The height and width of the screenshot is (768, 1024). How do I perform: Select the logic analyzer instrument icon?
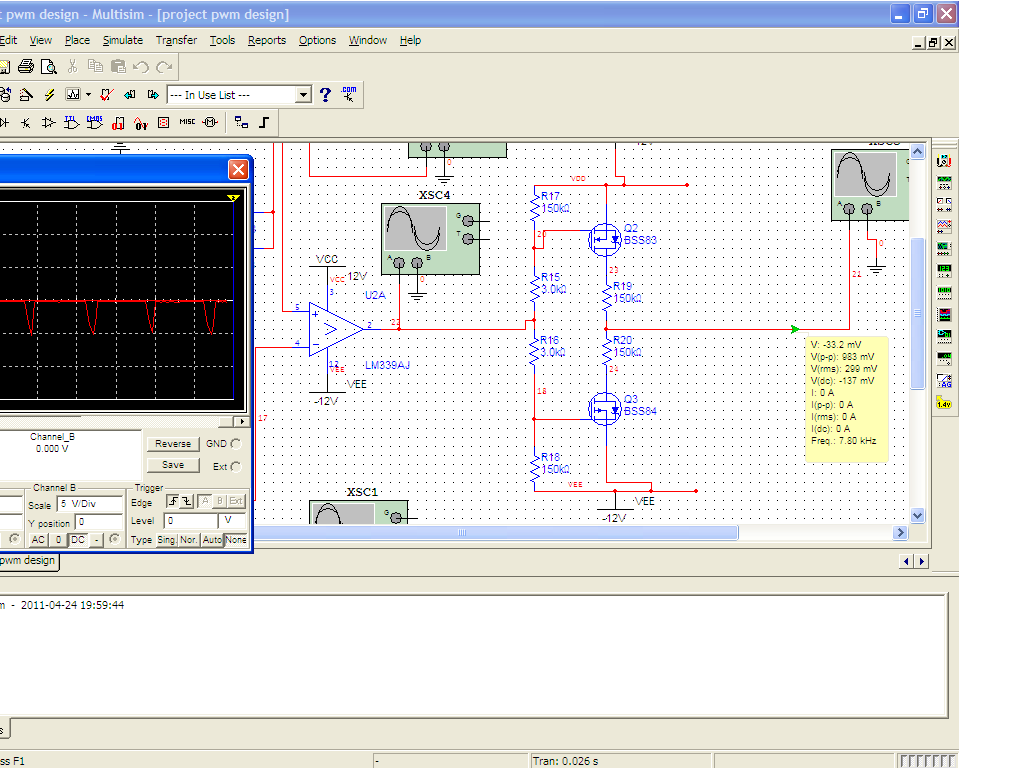(x=944, y=315)
